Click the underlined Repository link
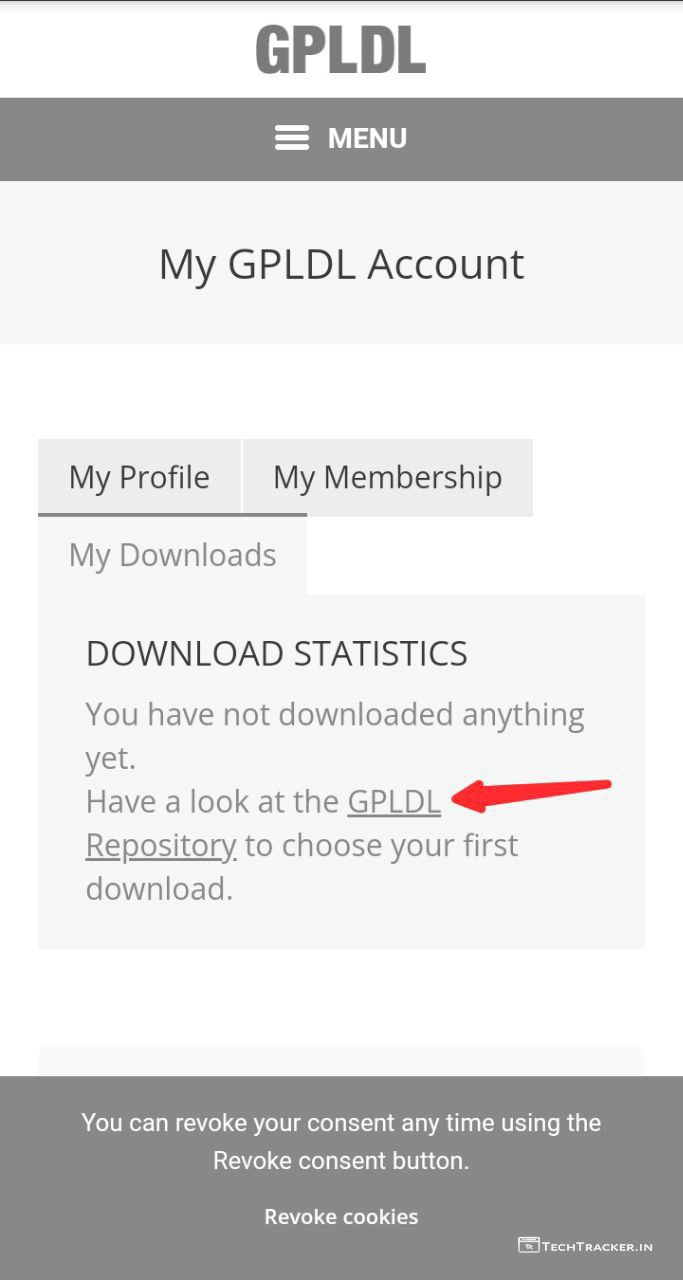Viewport: 683px width, 1280px height. pos(161,845)
